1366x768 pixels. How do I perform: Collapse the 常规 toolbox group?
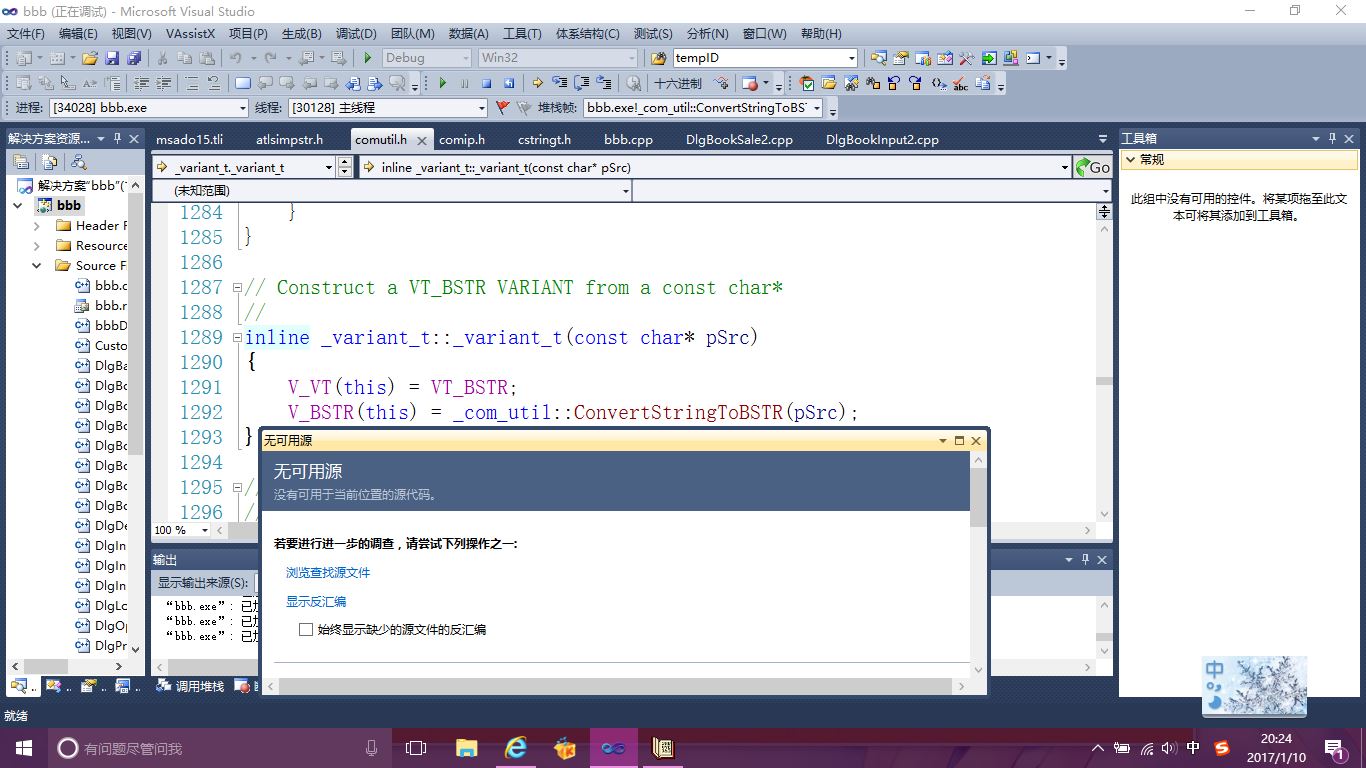(1130, 160)
